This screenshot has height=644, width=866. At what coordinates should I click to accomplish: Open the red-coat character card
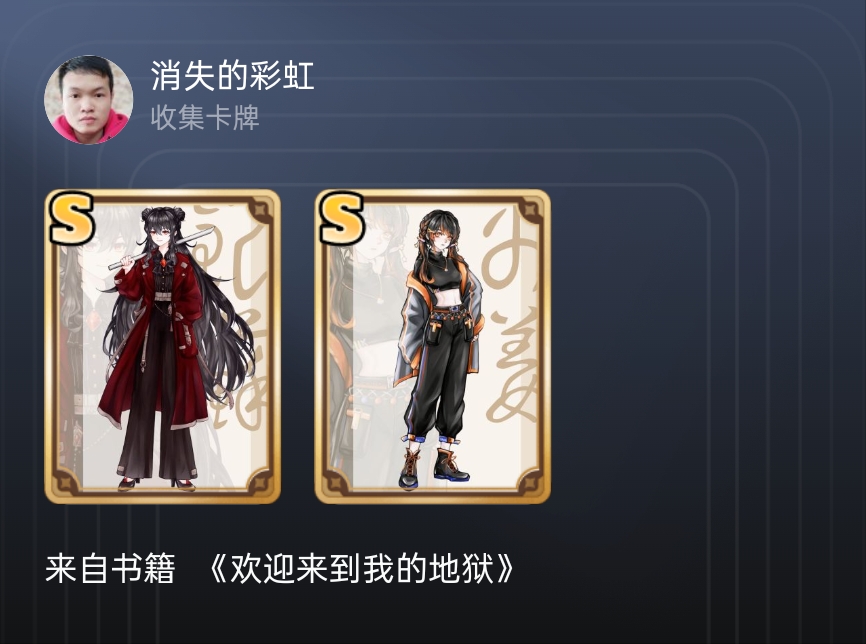162,346
